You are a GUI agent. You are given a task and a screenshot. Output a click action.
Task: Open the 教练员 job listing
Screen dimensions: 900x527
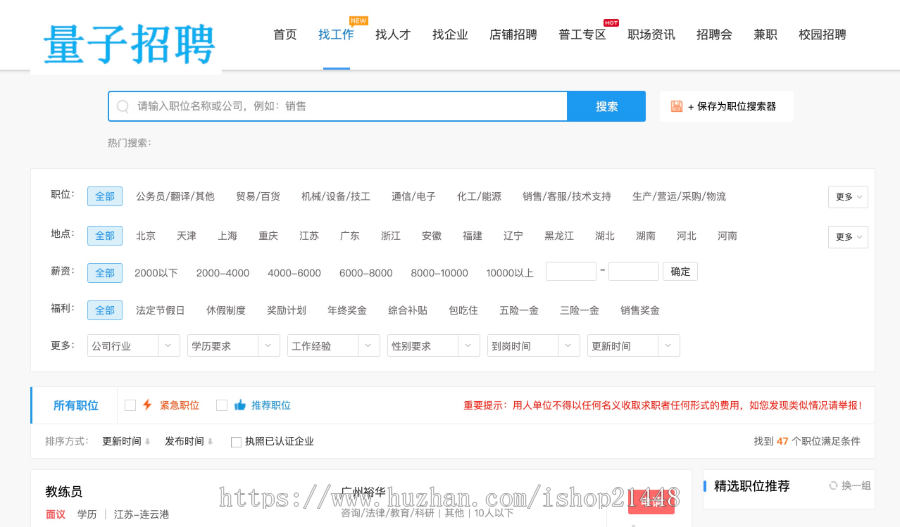(64, 491)
